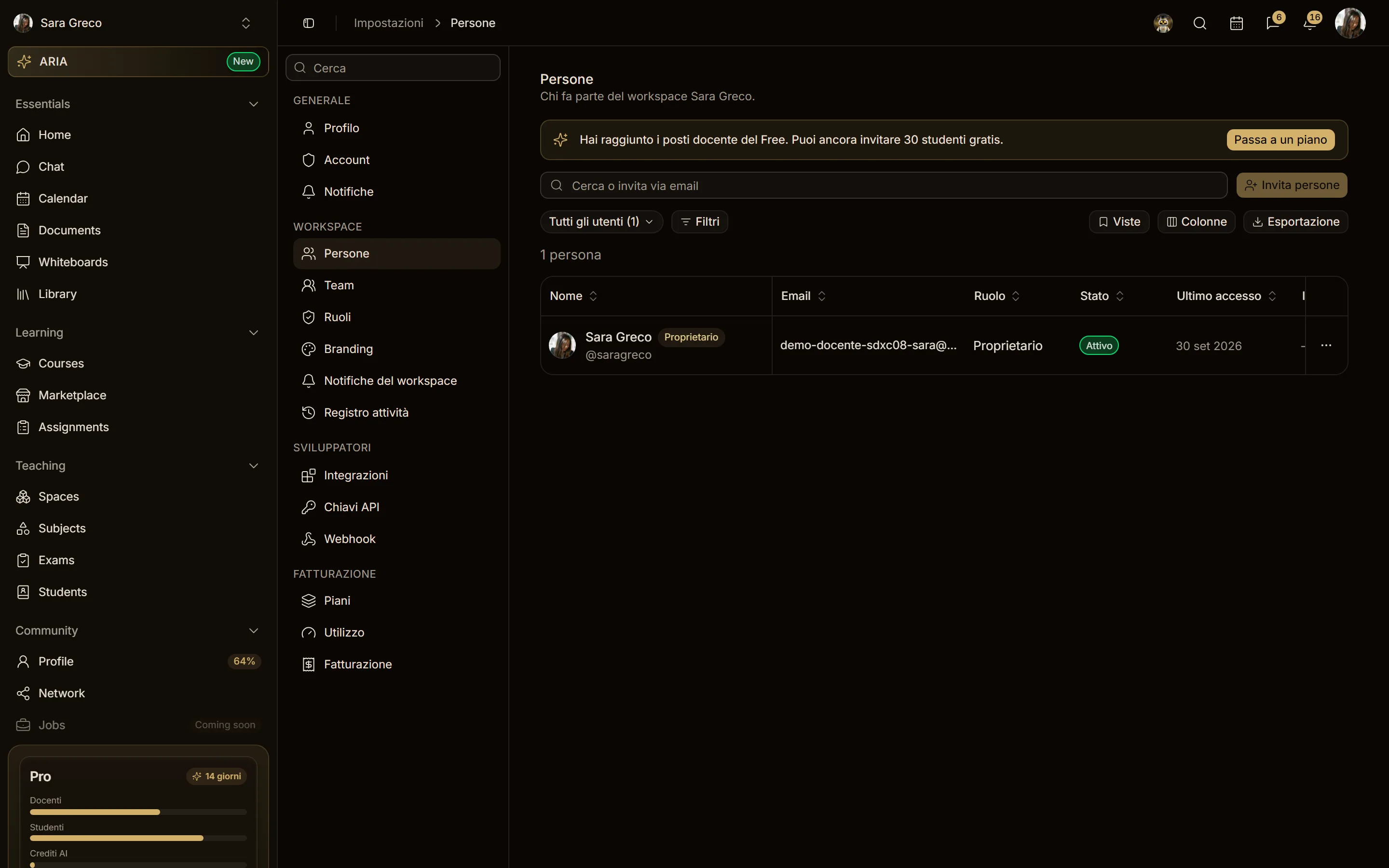The width and height of the screenshot is (1389, 868).
Task: Open the user profile avatar top right
Action: 1350,23
